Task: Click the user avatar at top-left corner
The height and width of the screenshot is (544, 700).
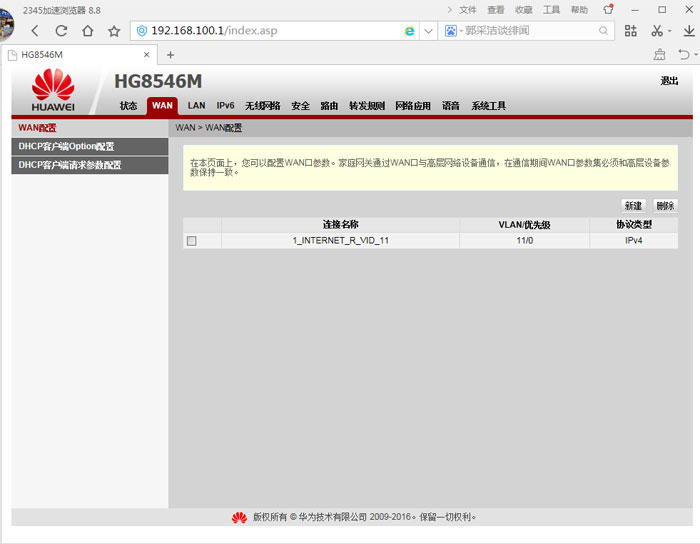Action: 7,25
